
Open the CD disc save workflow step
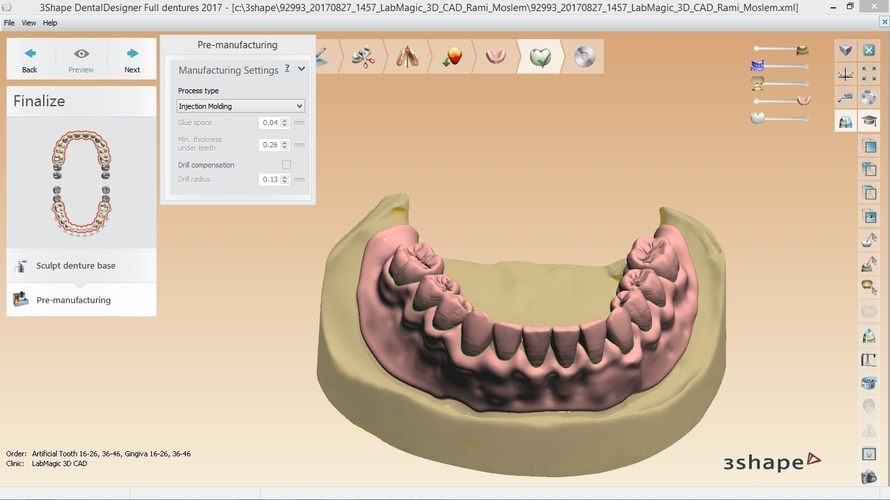coord(584,56)
